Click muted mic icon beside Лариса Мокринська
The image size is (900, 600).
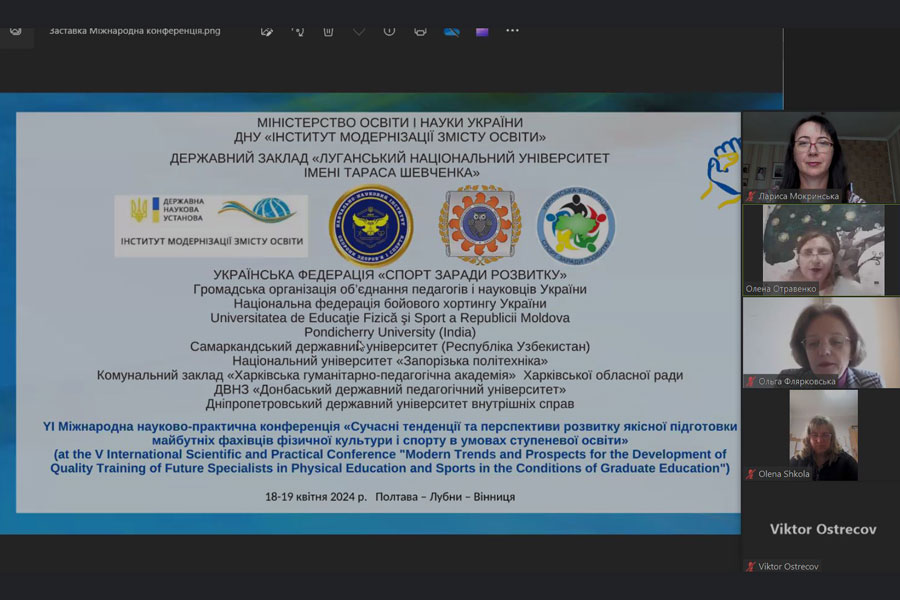751,196
